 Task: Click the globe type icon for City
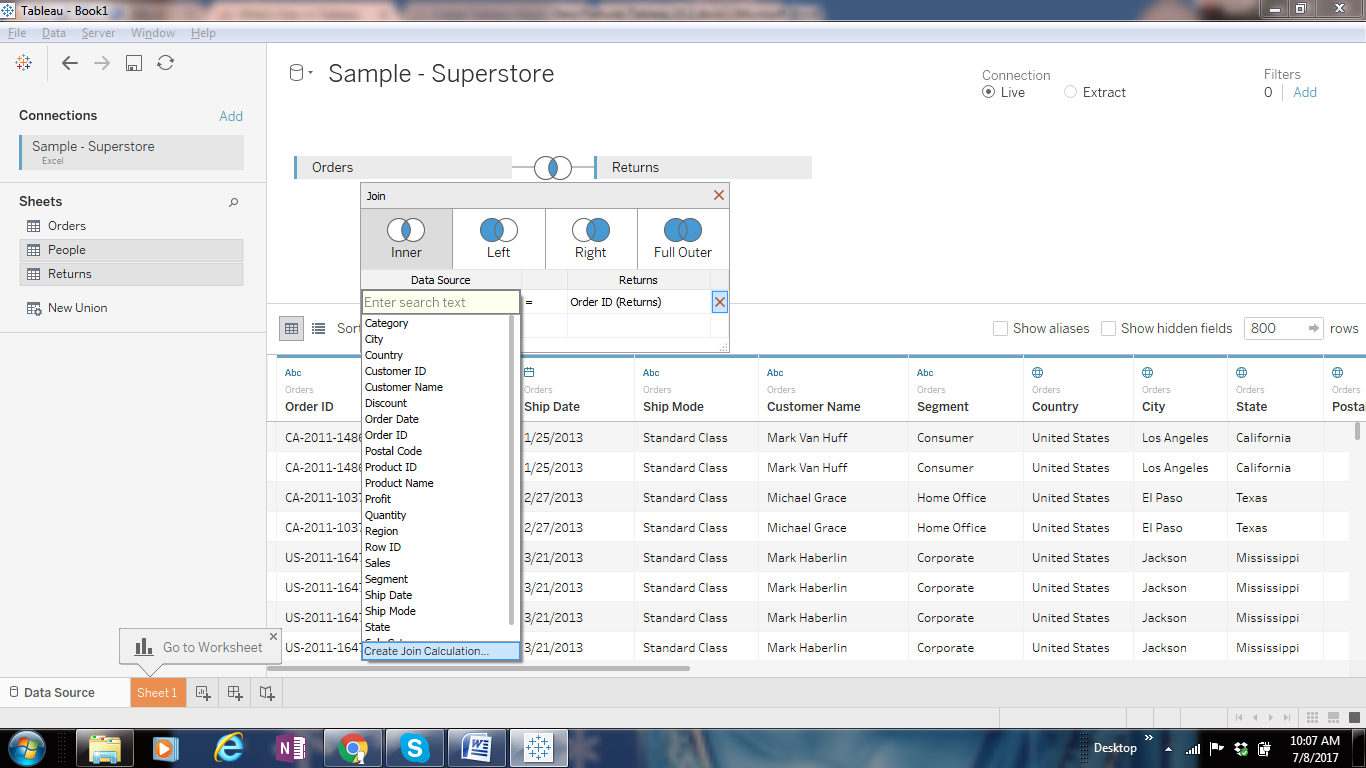click(x=1148, y=372)
